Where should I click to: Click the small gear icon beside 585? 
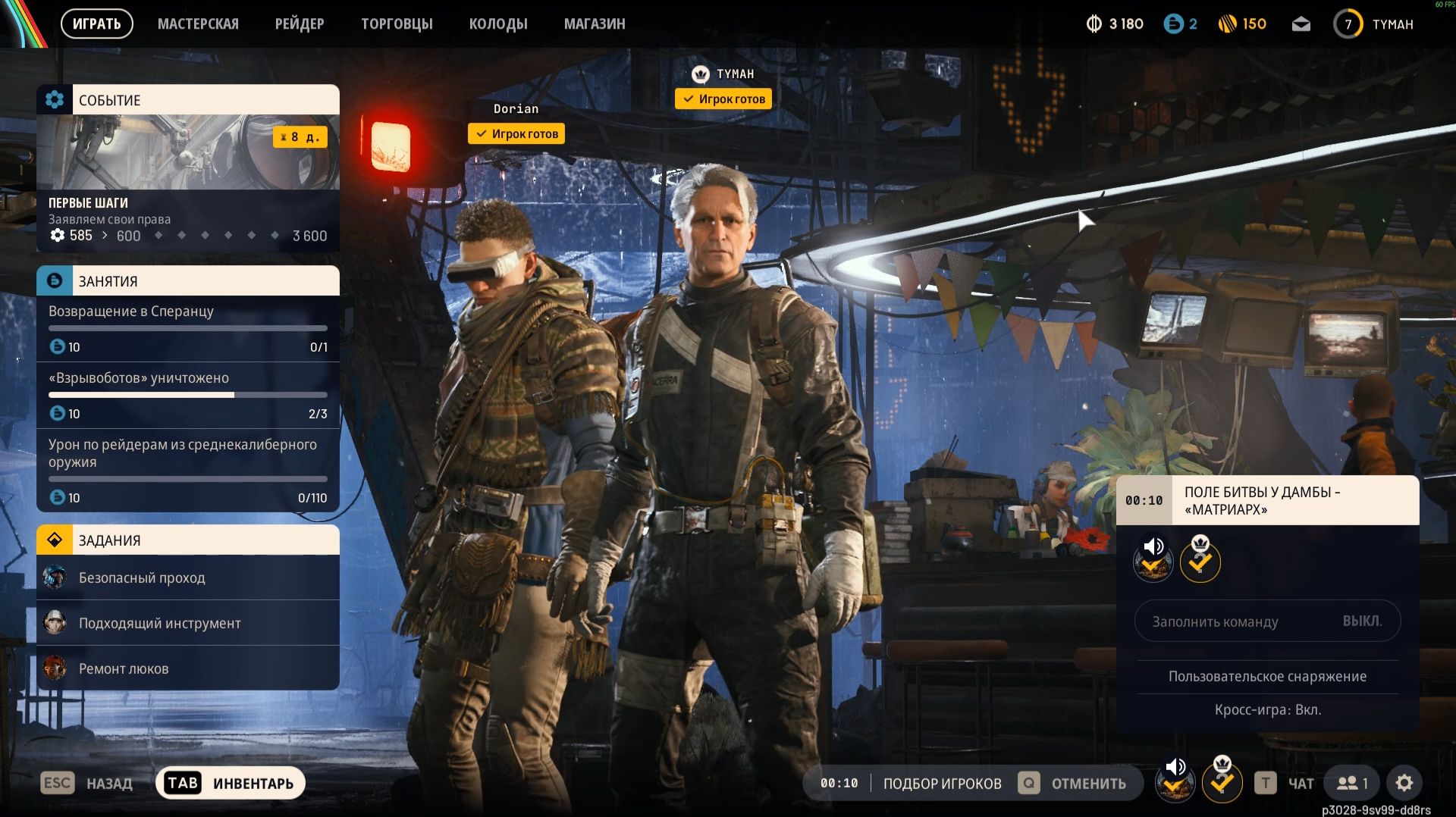57,235
